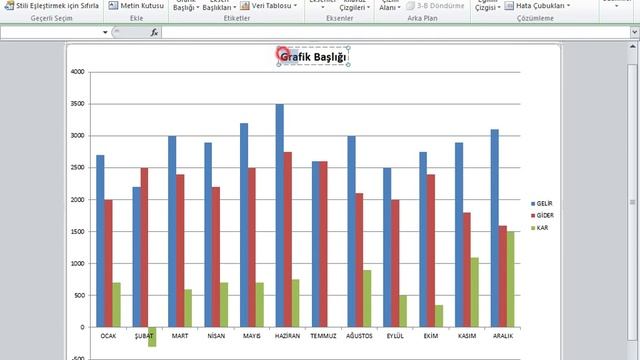Open the Çizim Alanı plot area dropdown
640x360 pixels.
(x=390, y=5)
